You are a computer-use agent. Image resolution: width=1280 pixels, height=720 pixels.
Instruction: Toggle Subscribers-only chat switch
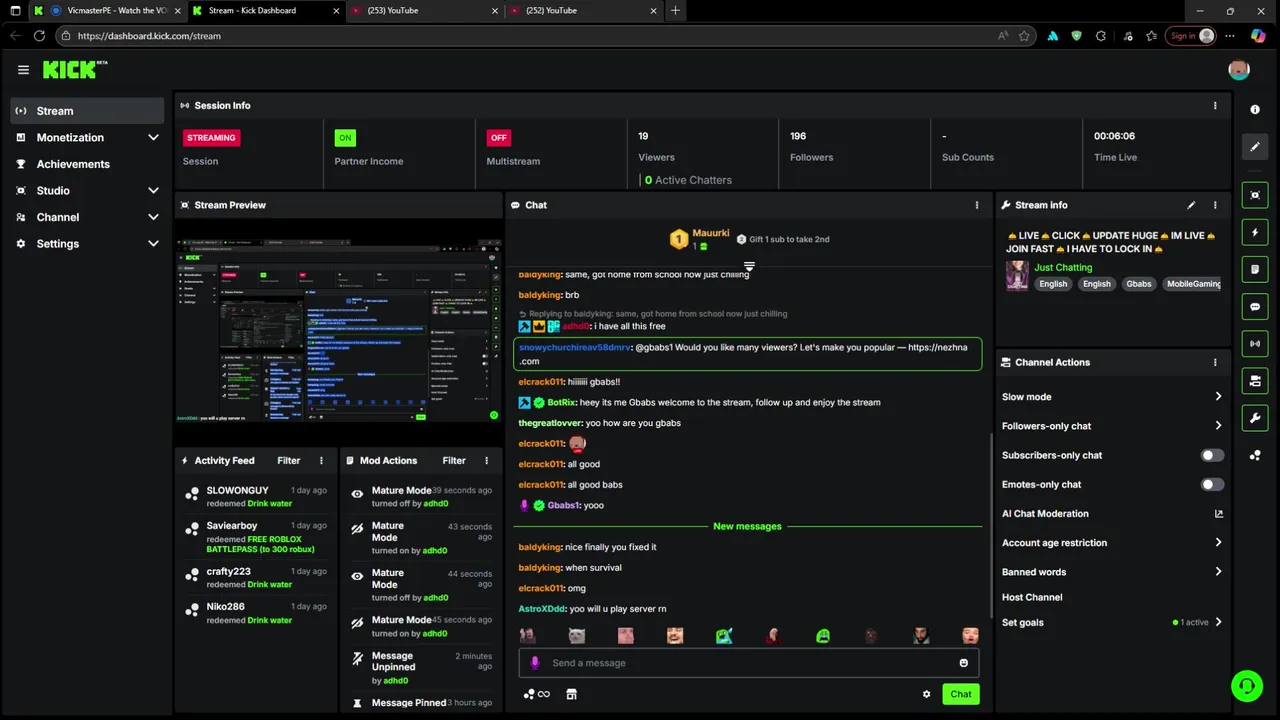pyautogui.click(x=1211, y=455)
